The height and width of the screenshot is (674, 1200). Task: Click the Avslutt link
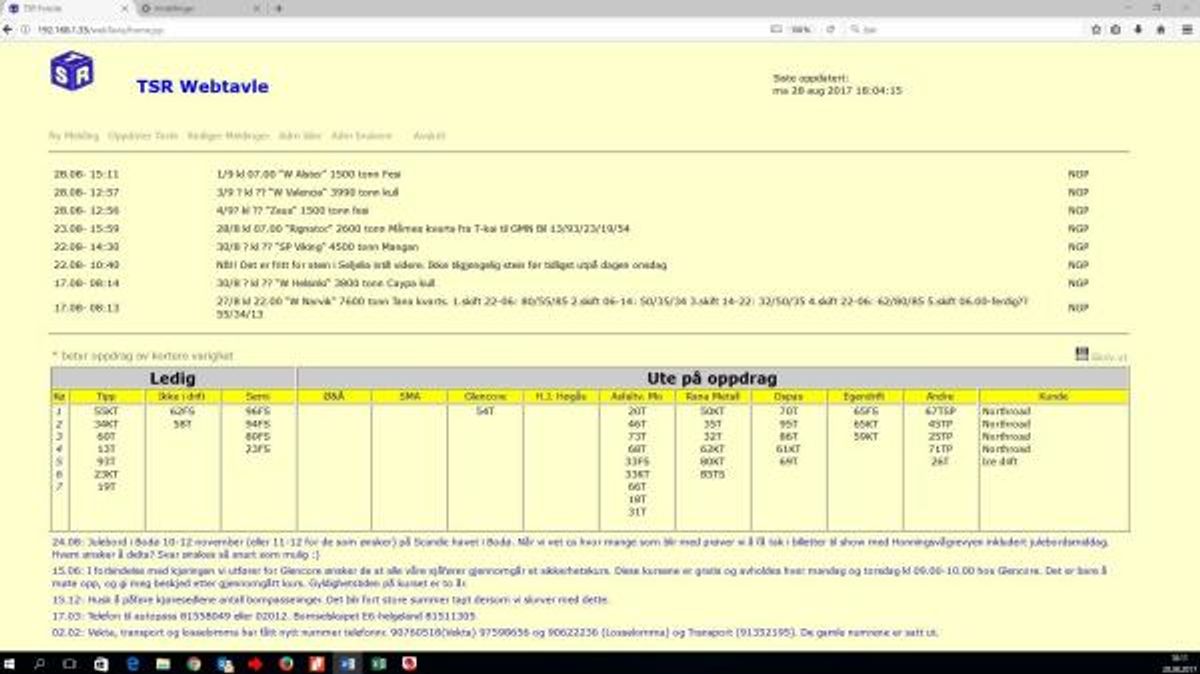click(x=429, y=135)
